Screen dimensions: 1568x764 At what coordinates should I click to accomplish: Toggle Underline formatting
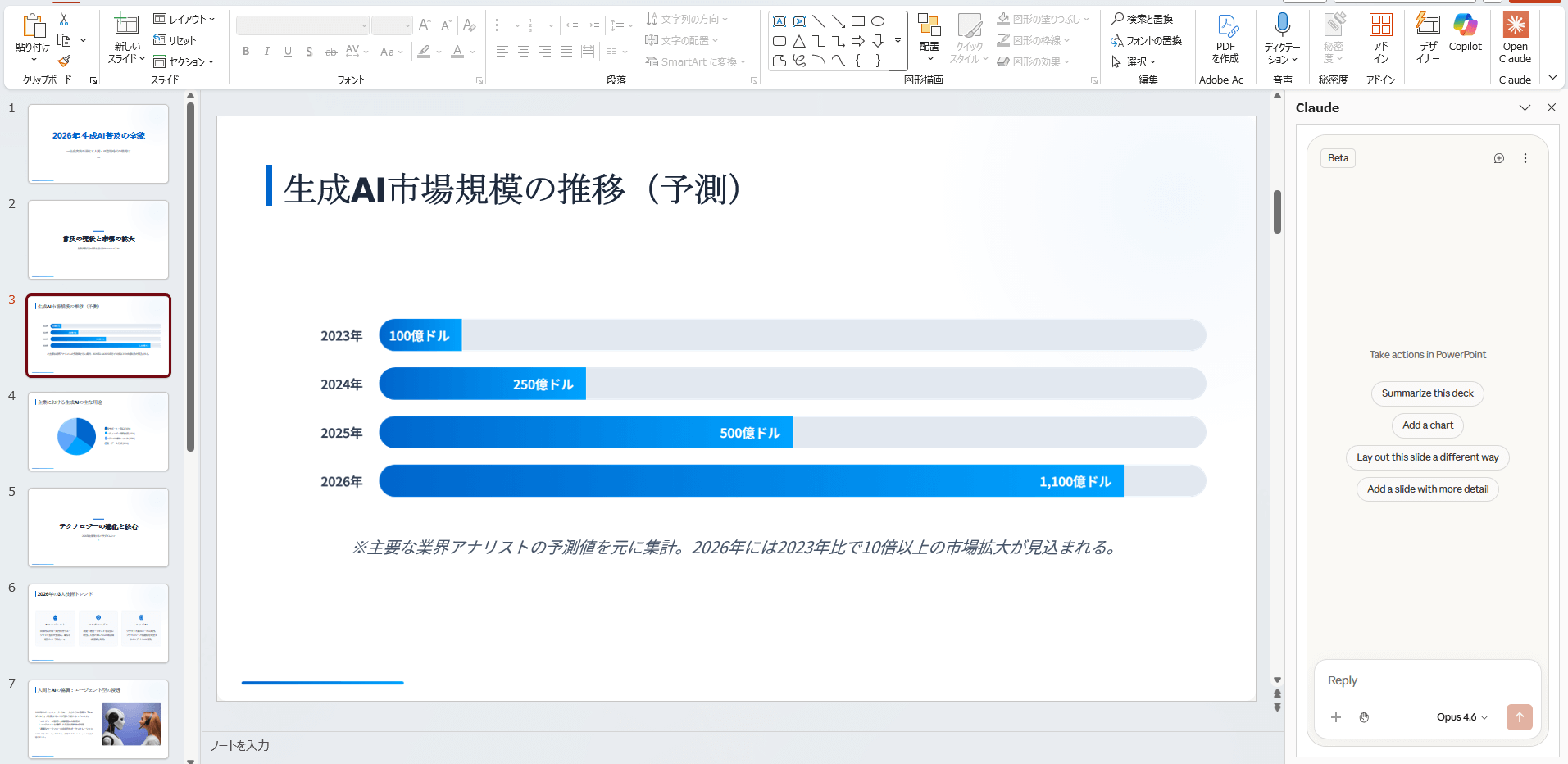[x=288, y=52]
